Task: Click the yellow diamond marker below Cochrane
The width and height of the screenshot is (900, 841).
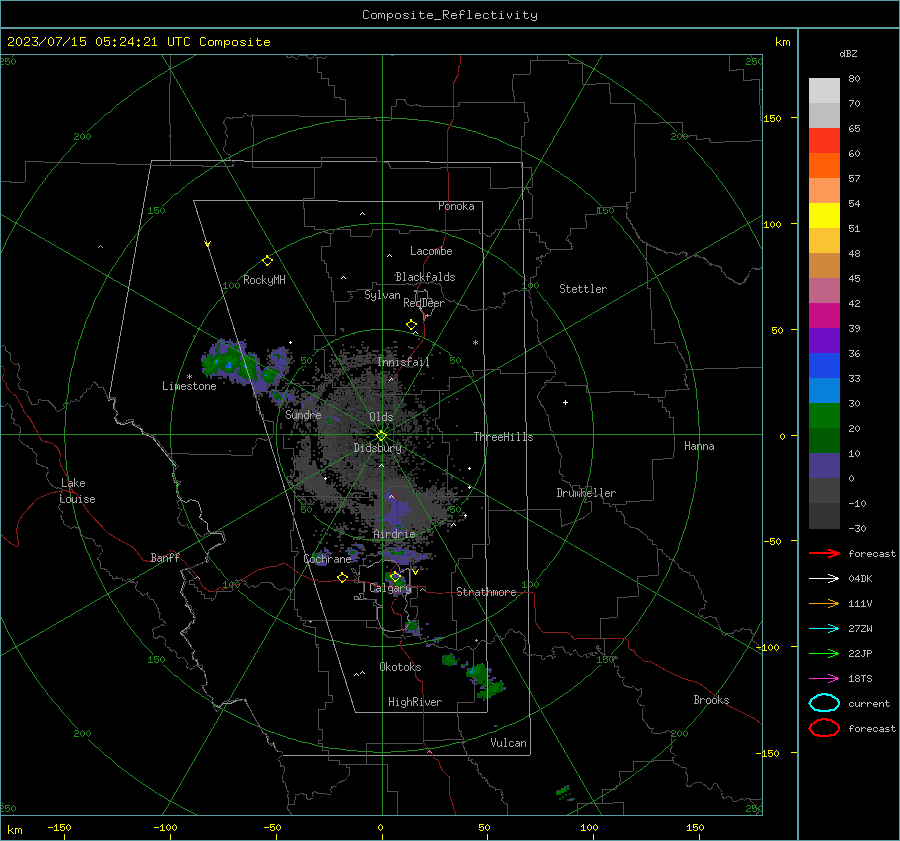Action: point(342,578)
